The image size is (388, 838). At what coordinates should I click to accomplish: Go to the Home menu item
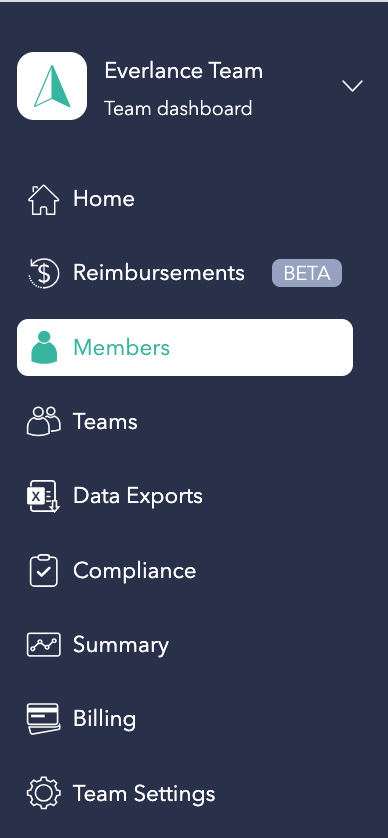104,199
